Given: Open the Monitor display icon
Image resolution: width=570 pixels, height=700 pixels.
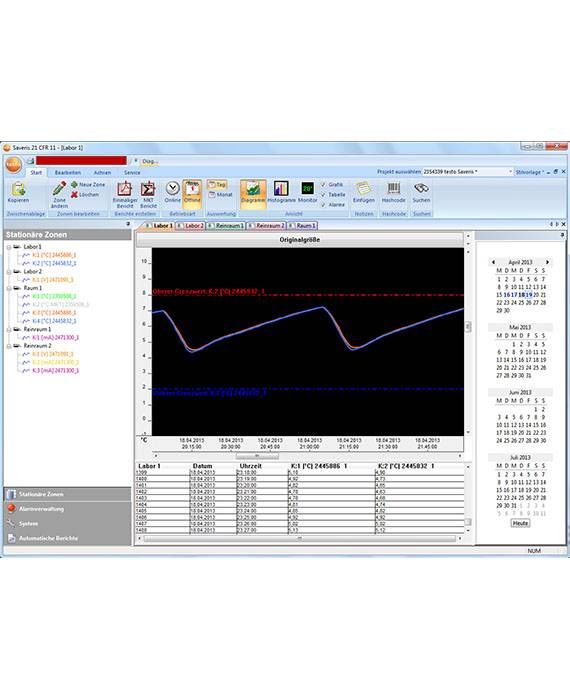Looking at the screenshot, I should pyautogui.click(x=307, y=188).
